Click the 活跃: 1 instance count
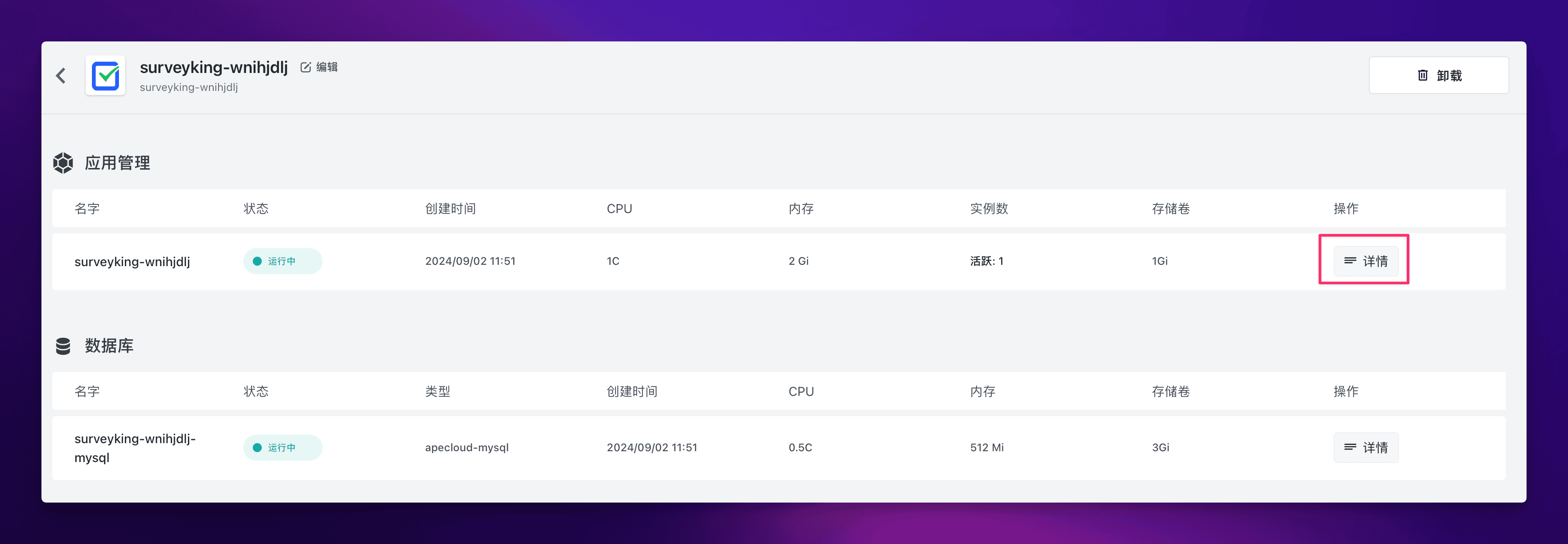This screenshot has height=544, width=1568. point(986,261)
